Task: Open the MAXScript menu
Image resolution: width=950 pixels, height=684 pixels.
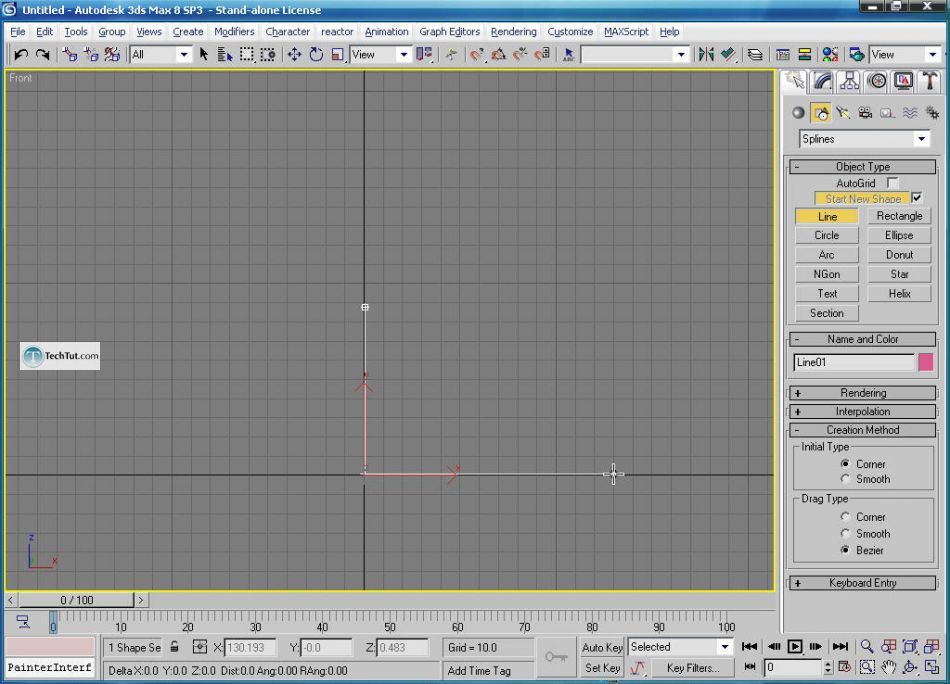Action: point(626,32)
